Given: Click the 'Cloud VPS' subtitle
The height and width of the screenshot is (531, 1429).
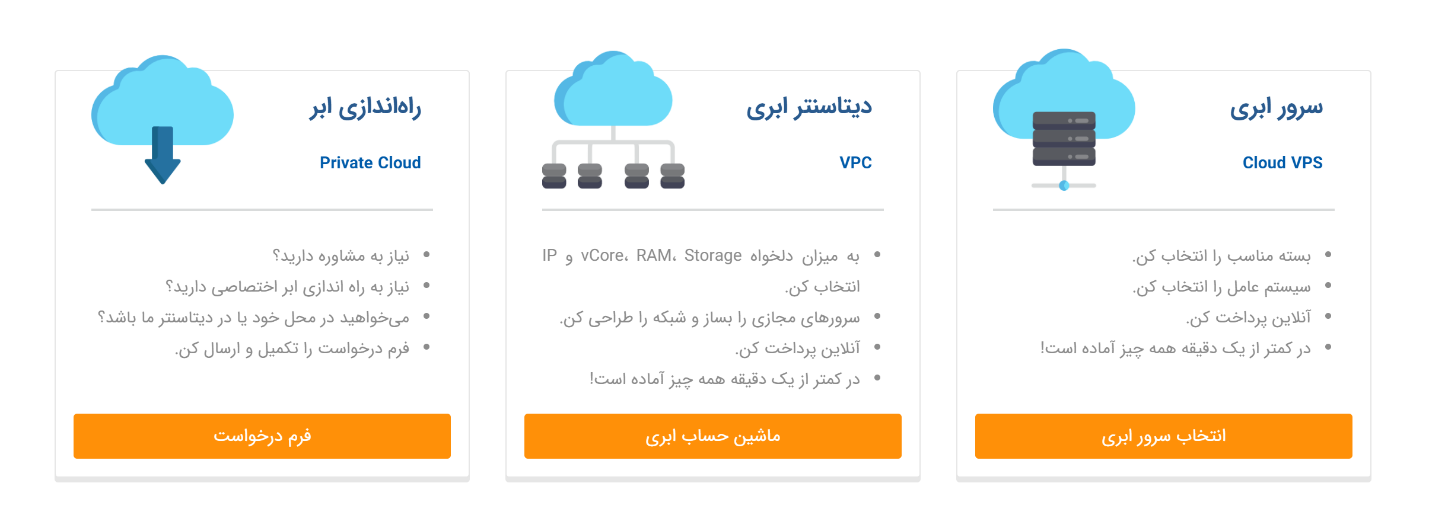Looking at the screenshot, I should click(x=1282, y=163).
